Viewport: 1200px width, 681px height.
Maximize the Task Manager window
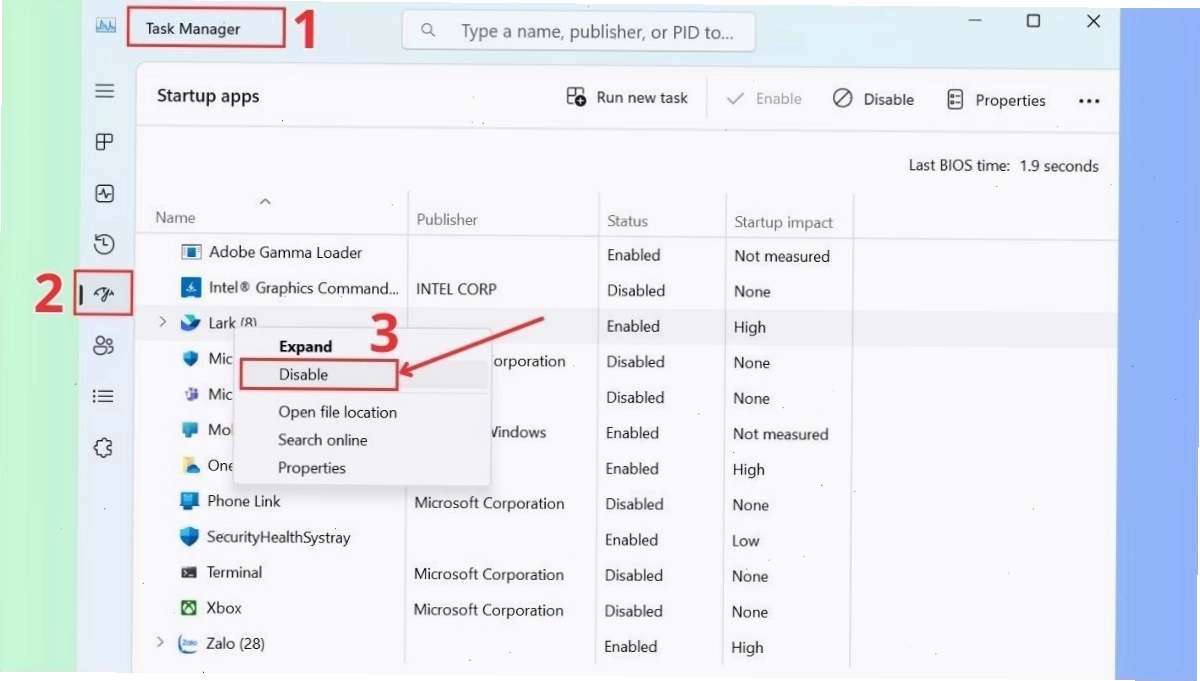1033,21
